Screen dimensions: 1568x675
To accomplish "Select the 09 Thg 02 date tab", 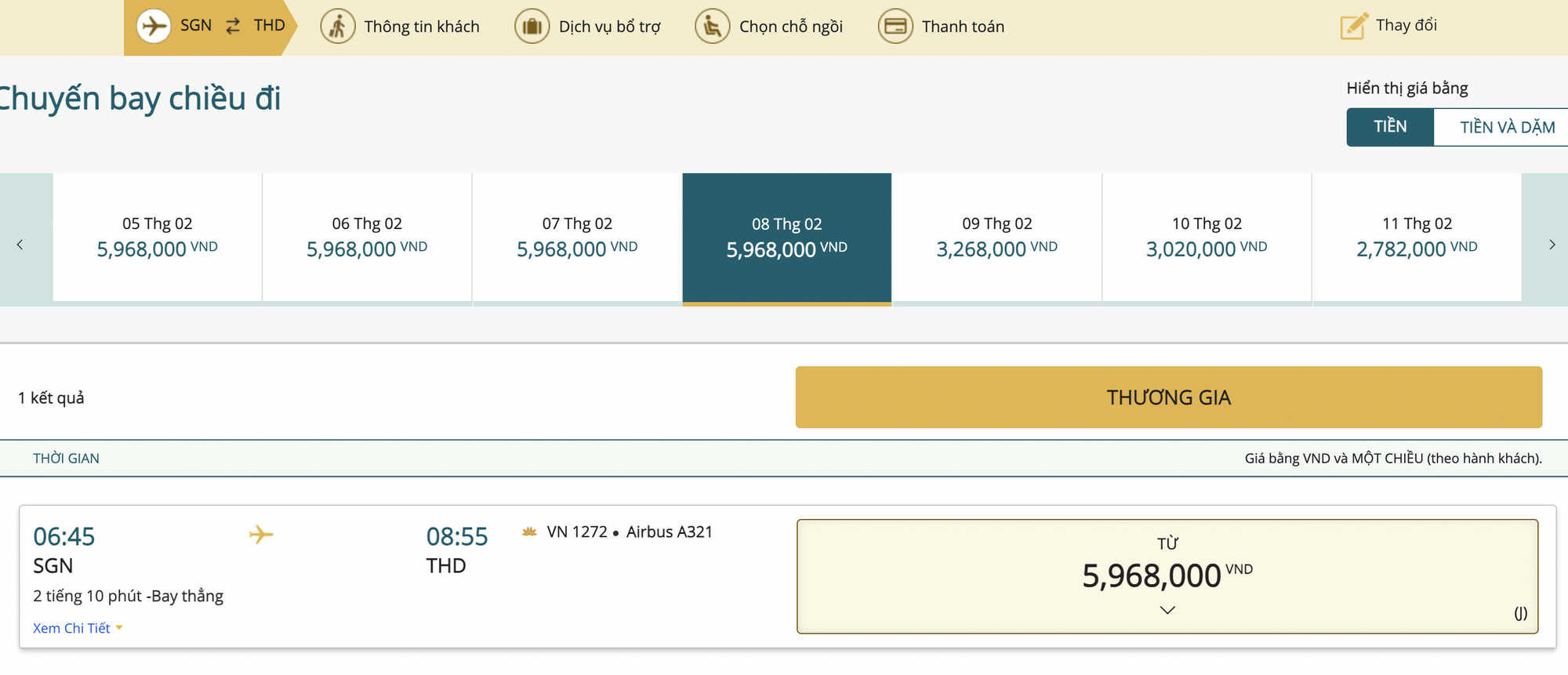I will click(x=997, y=237).
